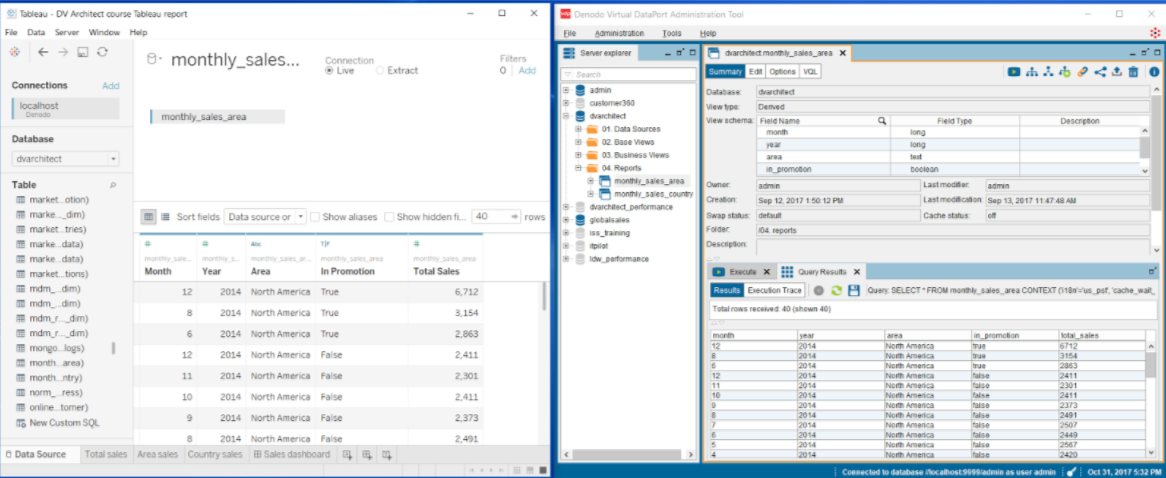Switch to metadata list view in Tableau
1166x478 pixels.
[165, 216]
